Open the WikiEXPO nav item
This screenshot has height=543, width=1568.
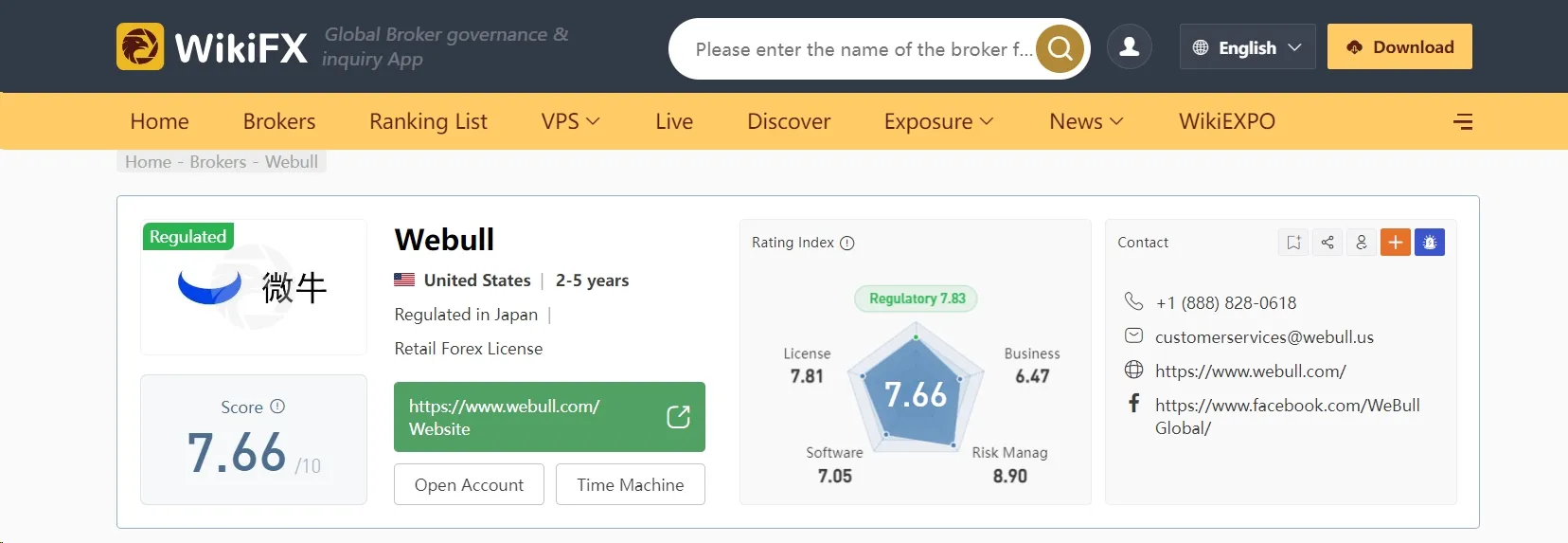pyautogui.click(x=1227, y=121)
